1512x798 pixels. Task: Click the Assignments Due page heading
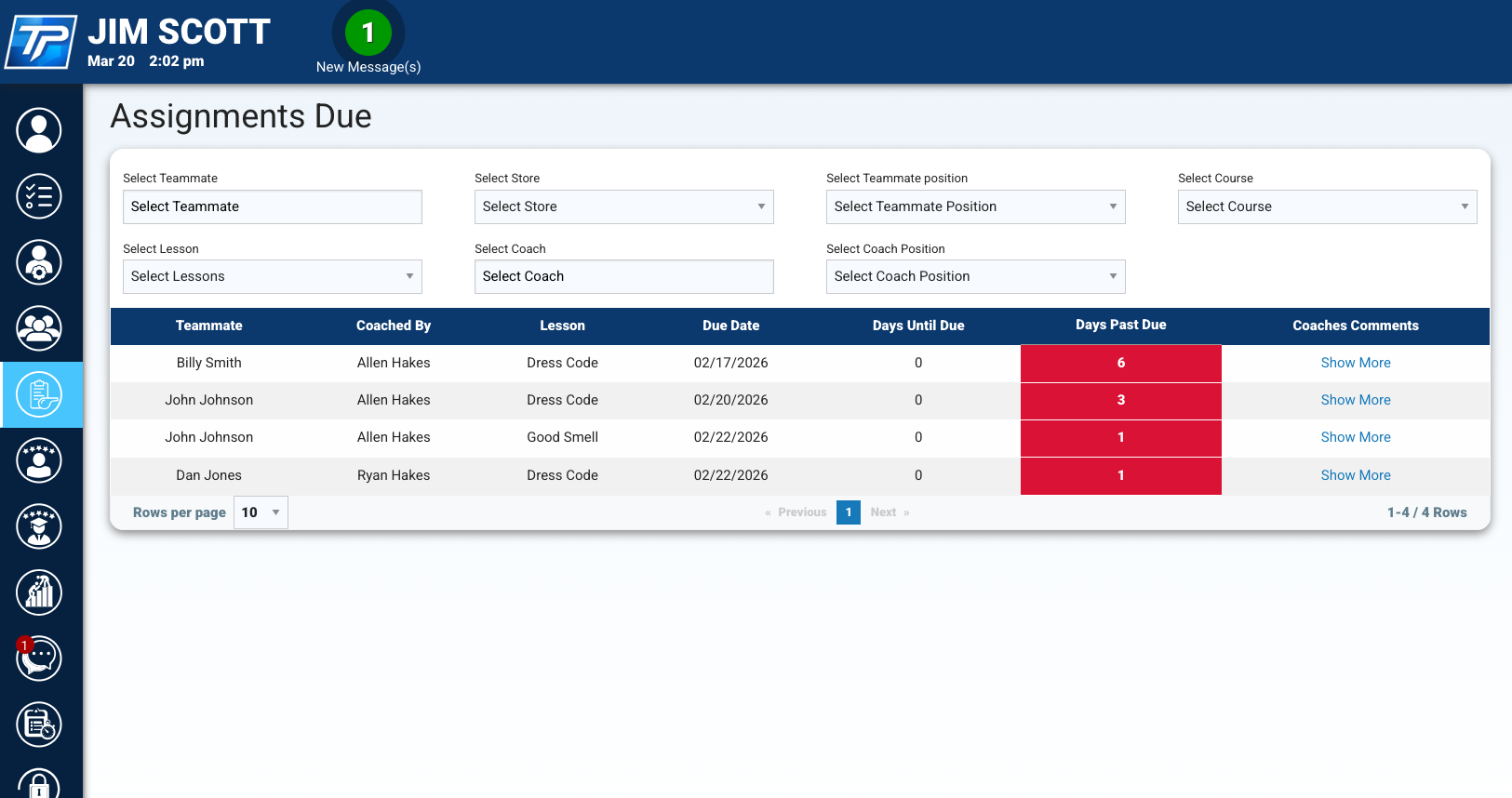point(241,116)
